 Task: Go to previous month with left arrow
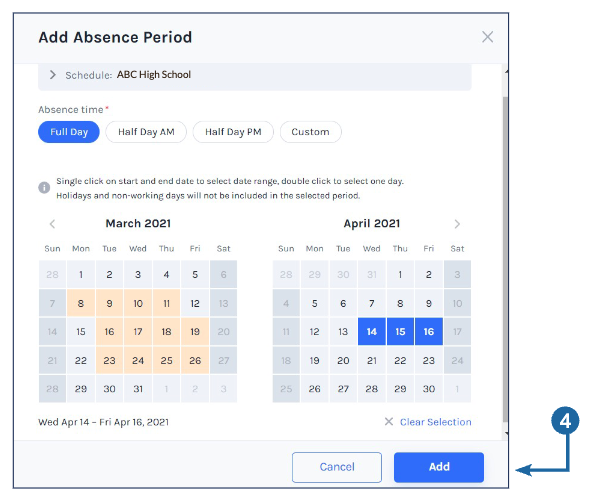[x=52, y=224]
